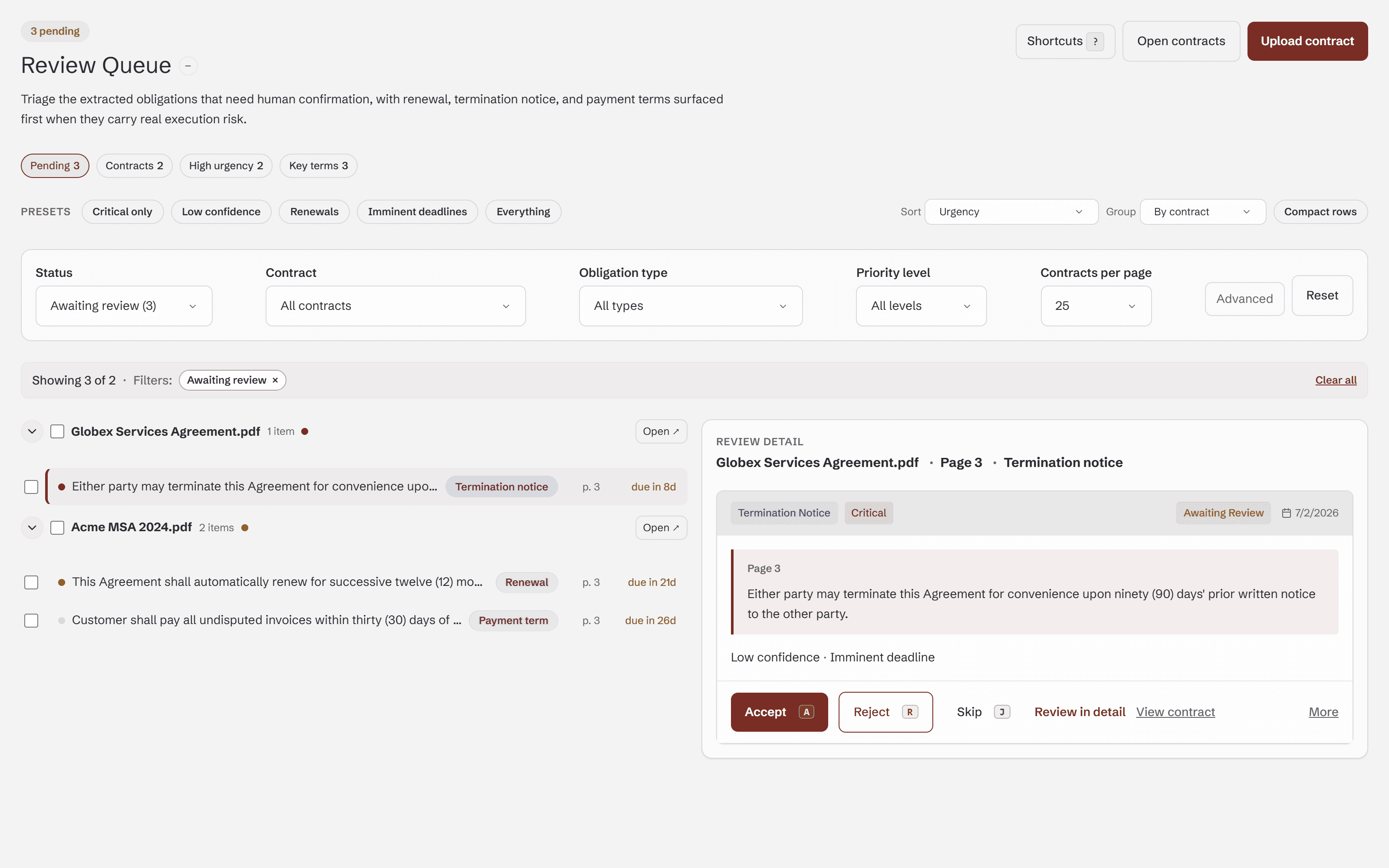Select the Pending 3 tab
The height and width of the screenshot is (868, 1389).
55,166
